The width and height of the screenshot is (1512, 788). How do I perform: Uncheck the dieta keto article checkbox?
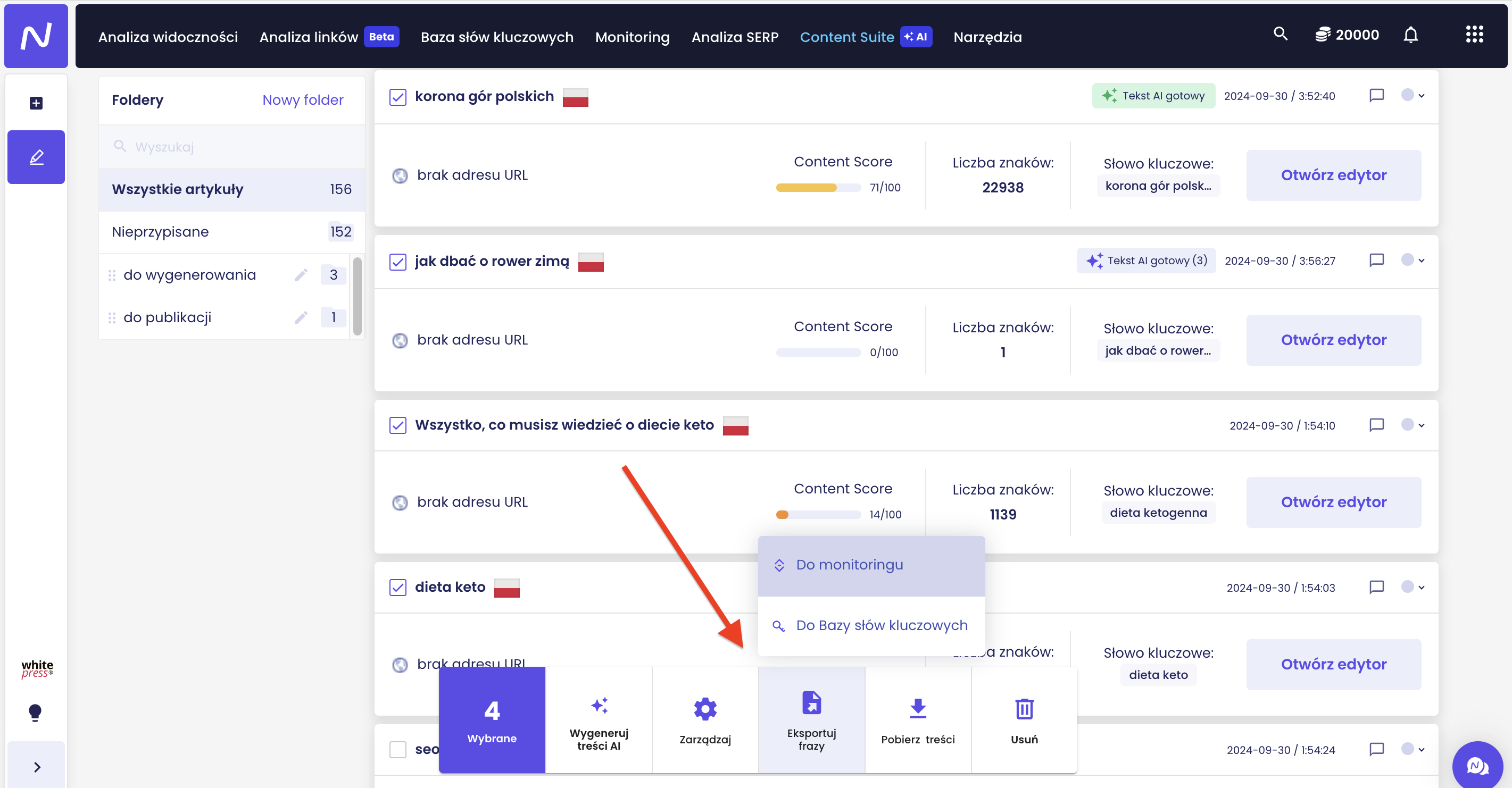coord(398,588)
